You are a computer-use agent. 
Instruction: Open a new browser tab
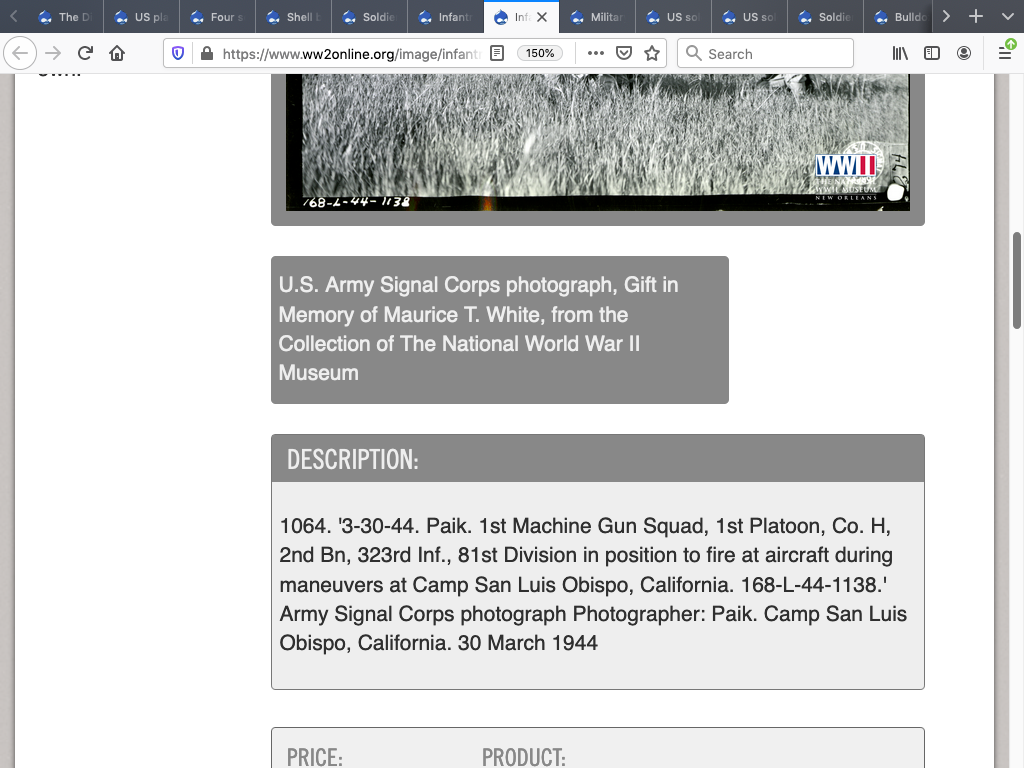pyautogui.click(x=976, y=16)
